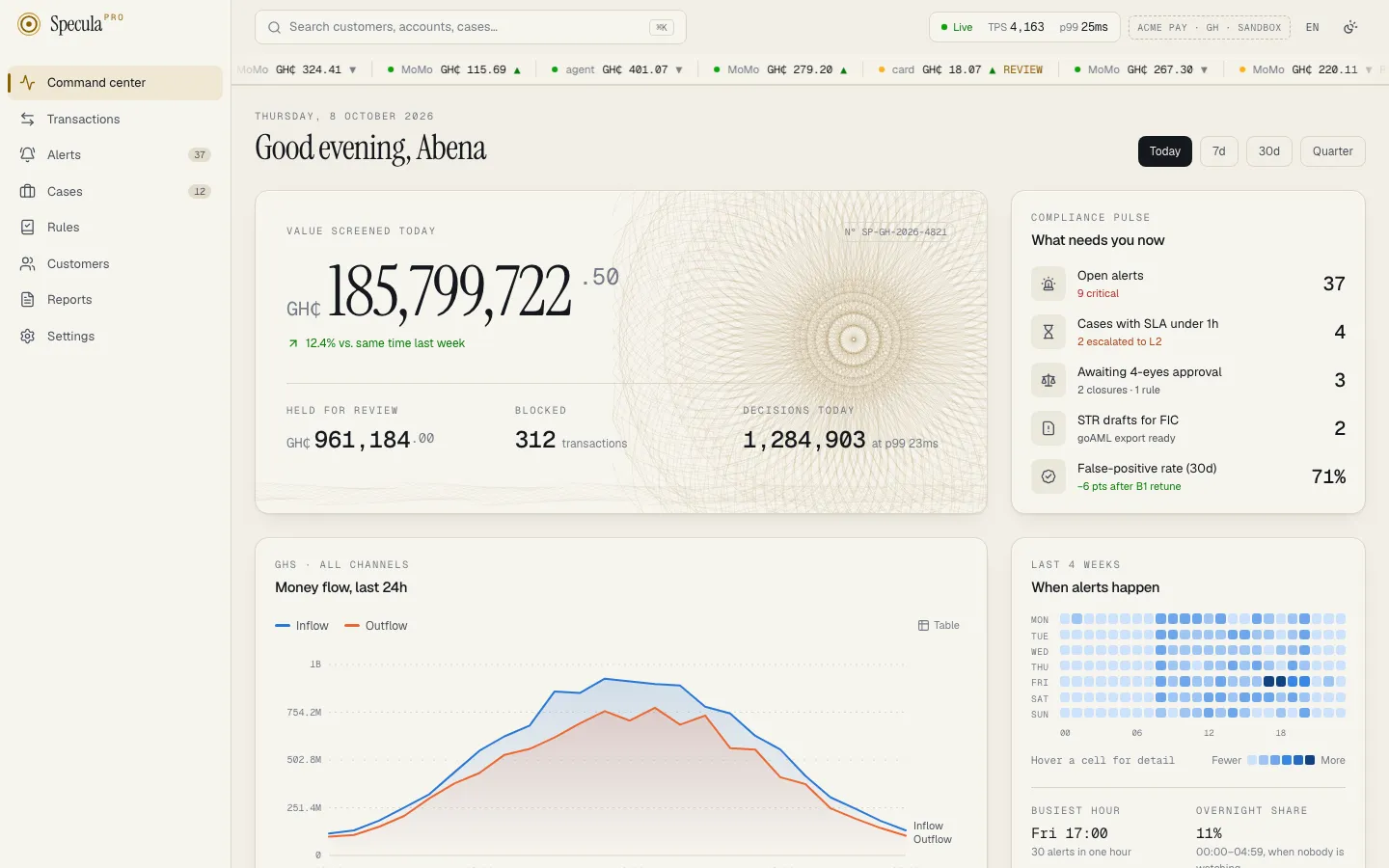Click the Settings gear icon

[28, 337]
